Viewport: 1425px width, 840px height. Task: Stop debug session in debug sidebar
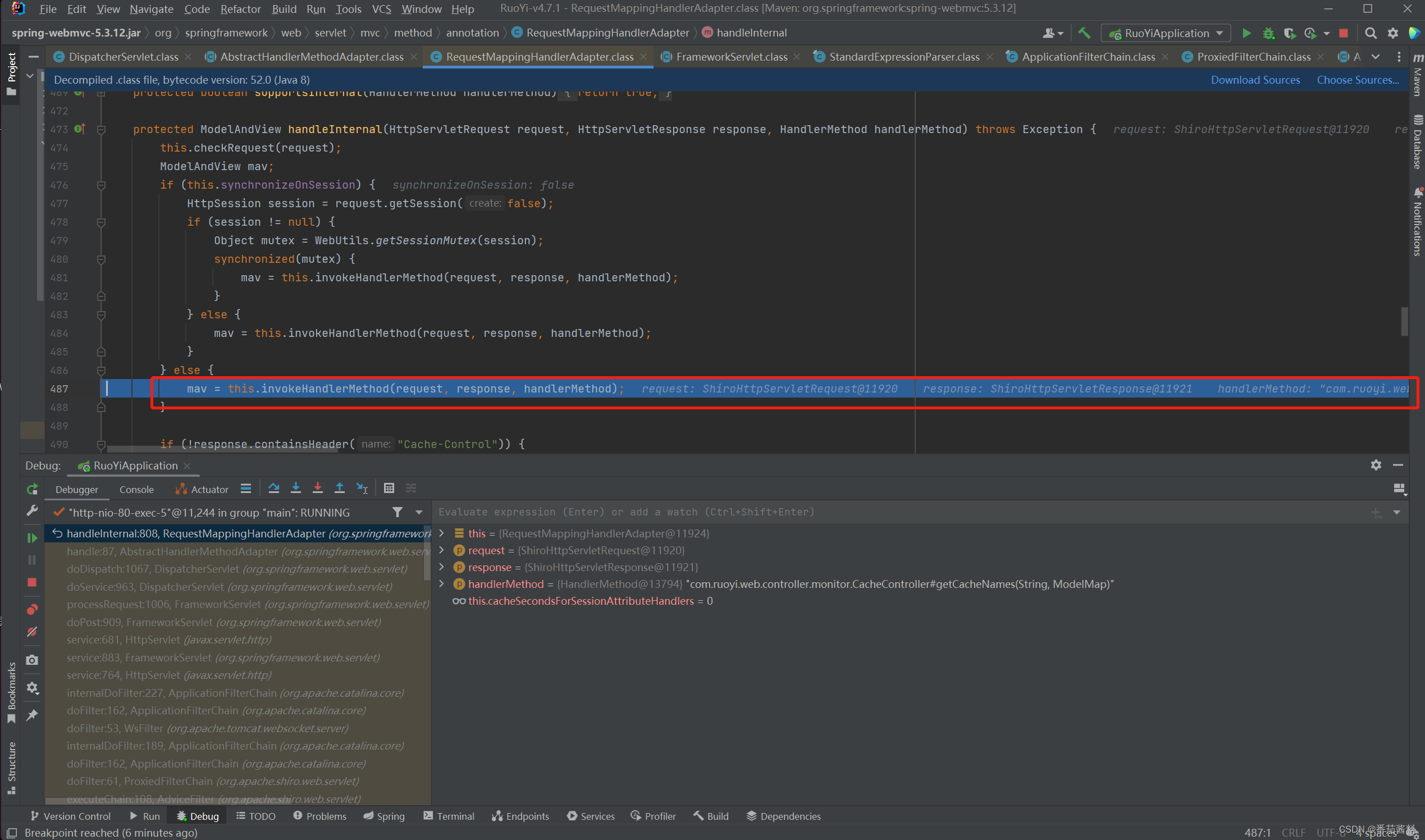tap(32, 582)
